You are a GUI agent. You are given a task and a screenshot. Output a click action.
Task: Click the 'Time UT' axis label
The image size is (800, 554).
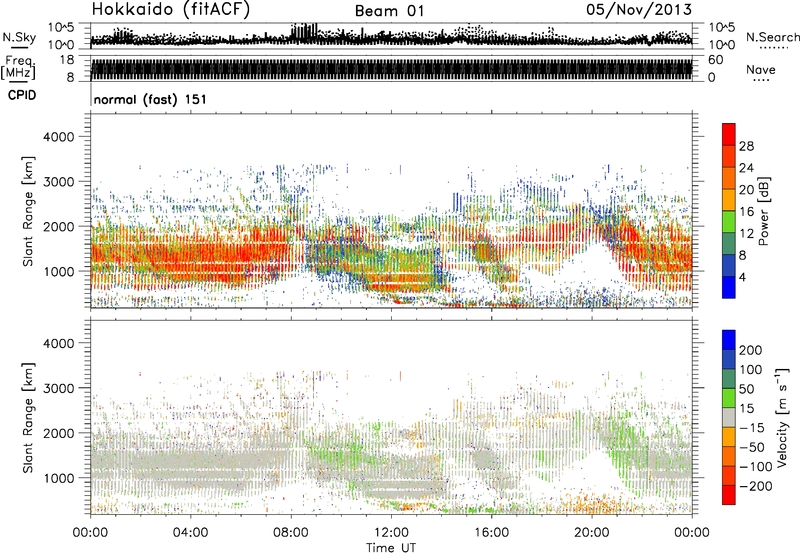391,548
